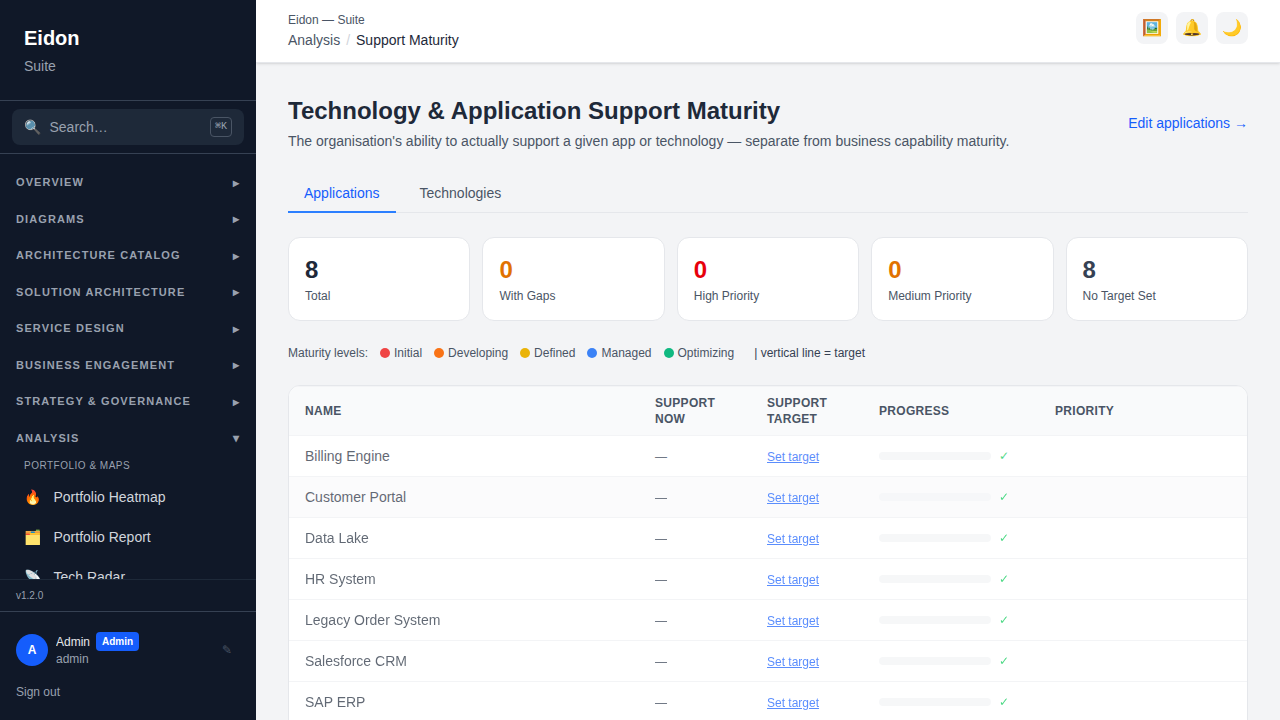Open Portfolio Report folder icon

point(33,537)
